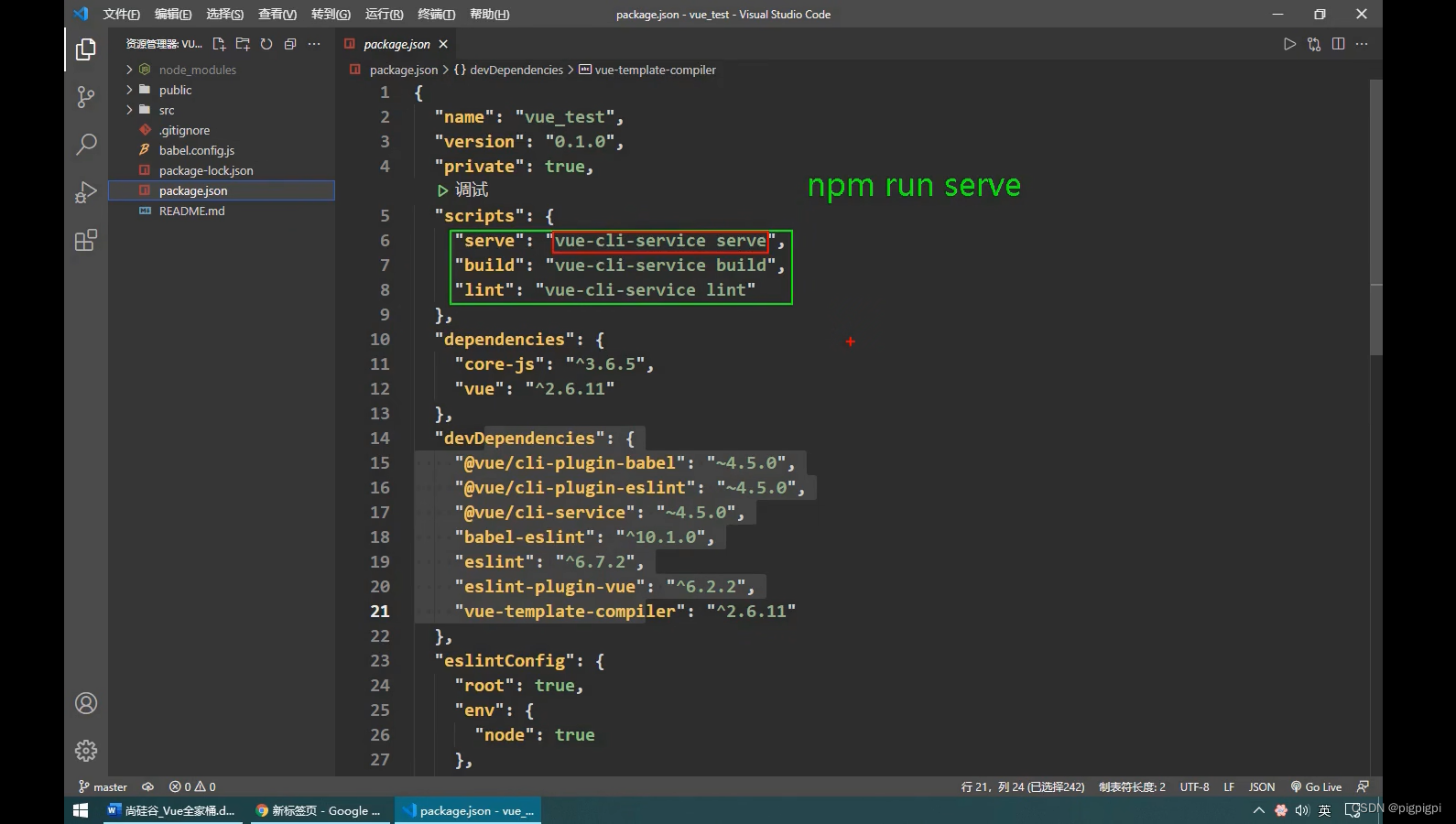Open volume control in system tray
The height and width of the screenshot is (824, 1456).
point(1302,810)
